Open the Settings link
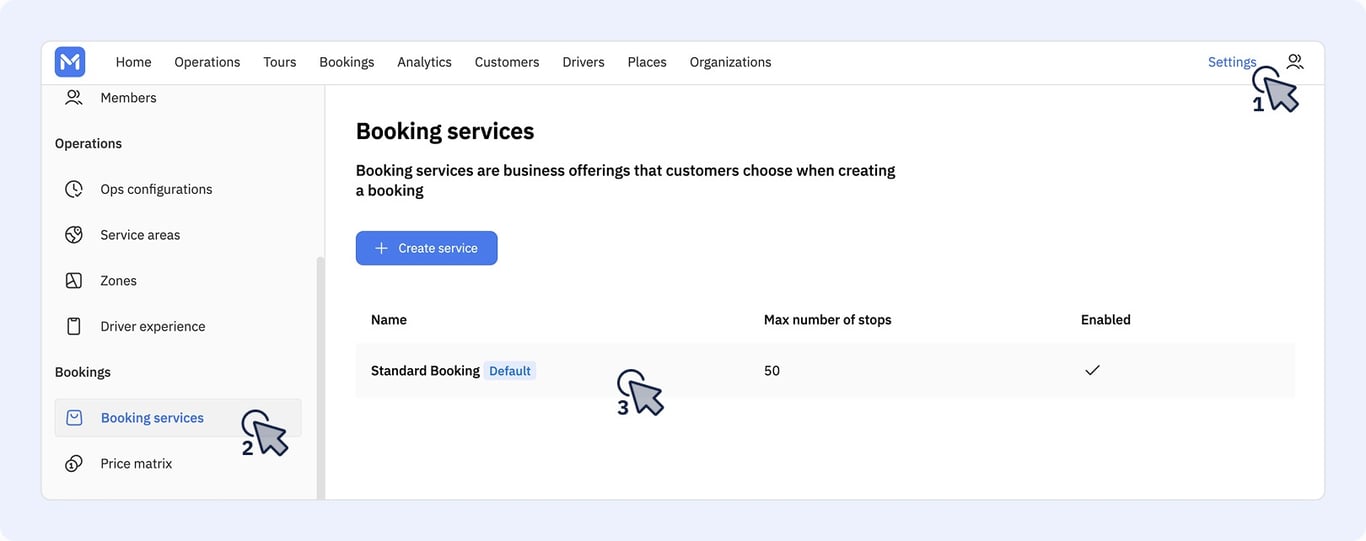The image size is (1366, 541). (1232, 62)
